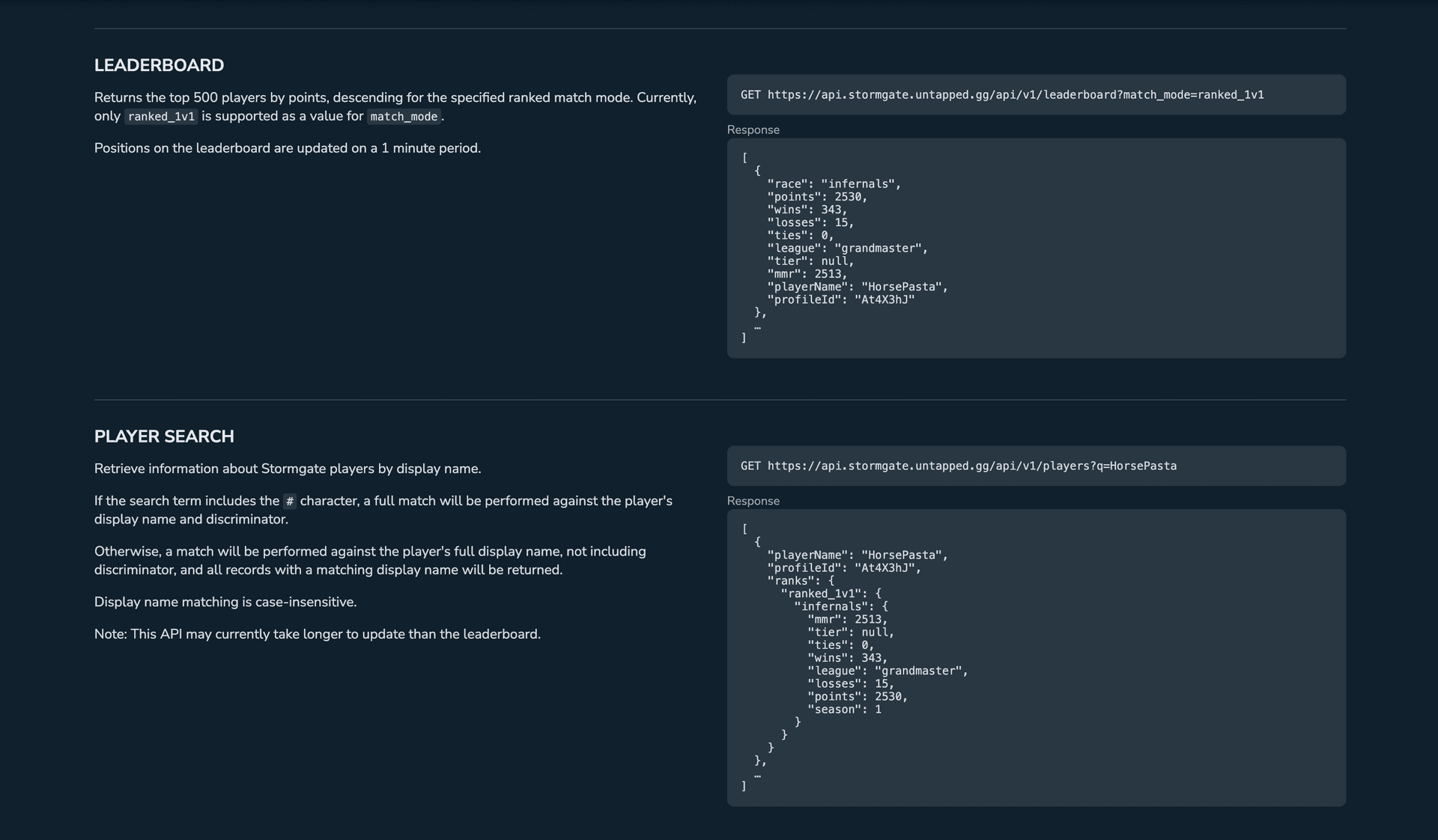The height and width of the screenshot is (840, 1438).
Task: Click the 'Retrieve information about Stormgate players' sentence
Action: pos(287,469)
